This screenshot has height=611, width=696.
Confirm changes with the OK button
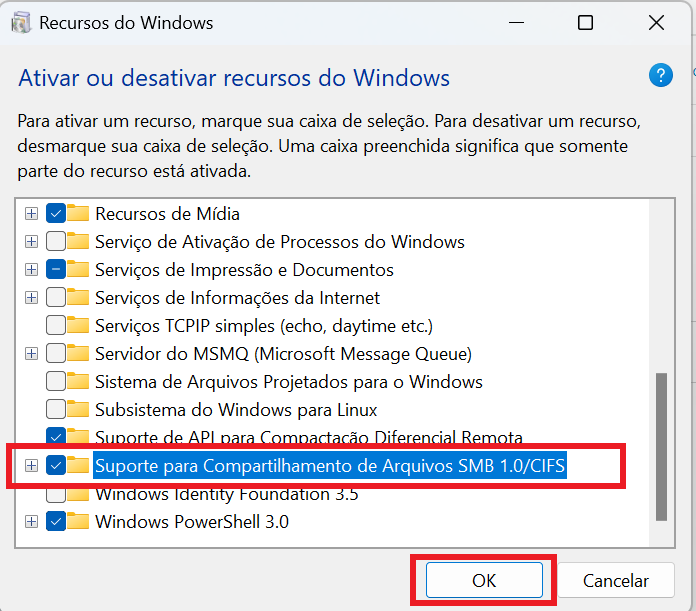coord(484,580)
